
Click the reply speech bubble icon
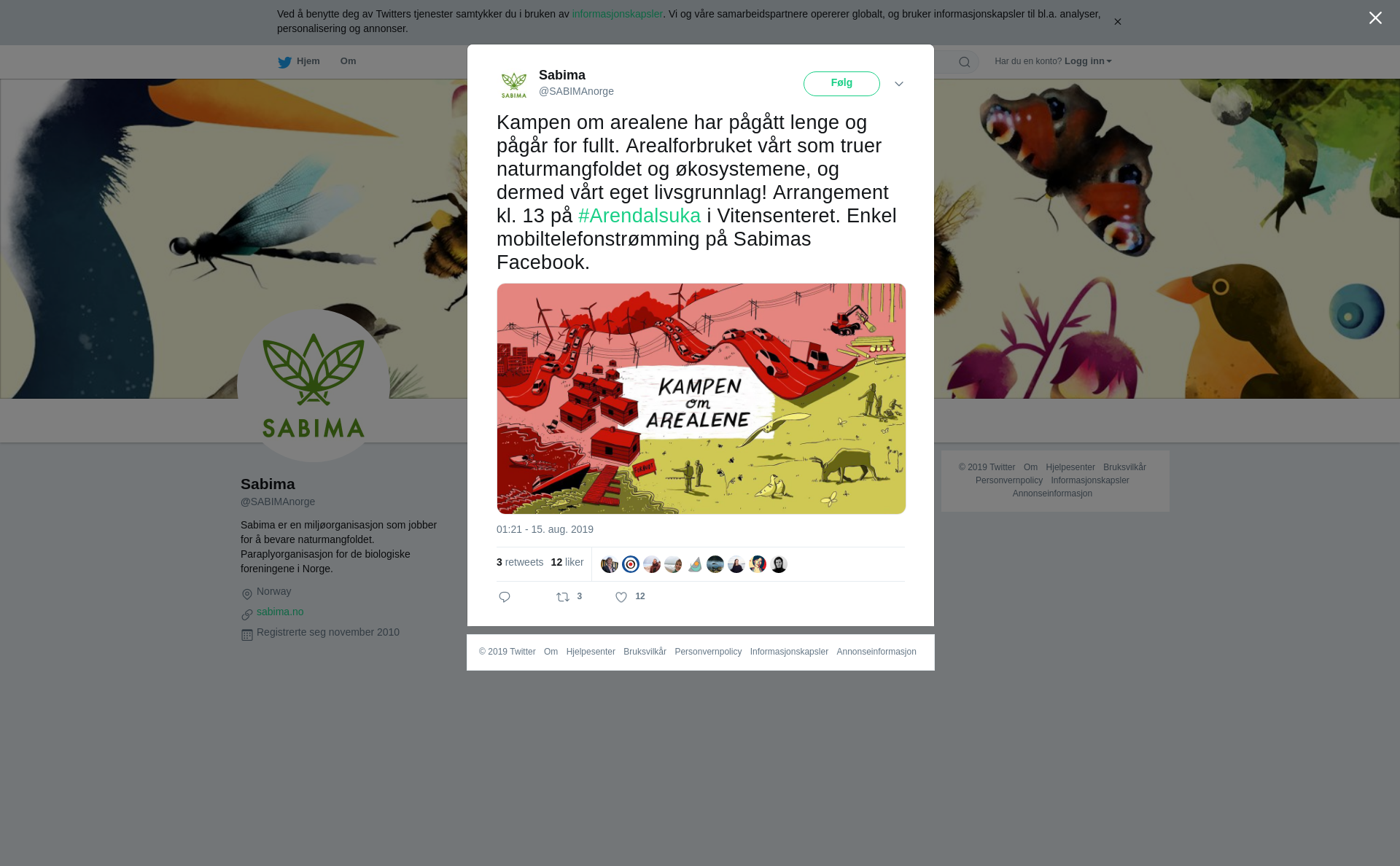pyautogui.click(x=505, y=597)
